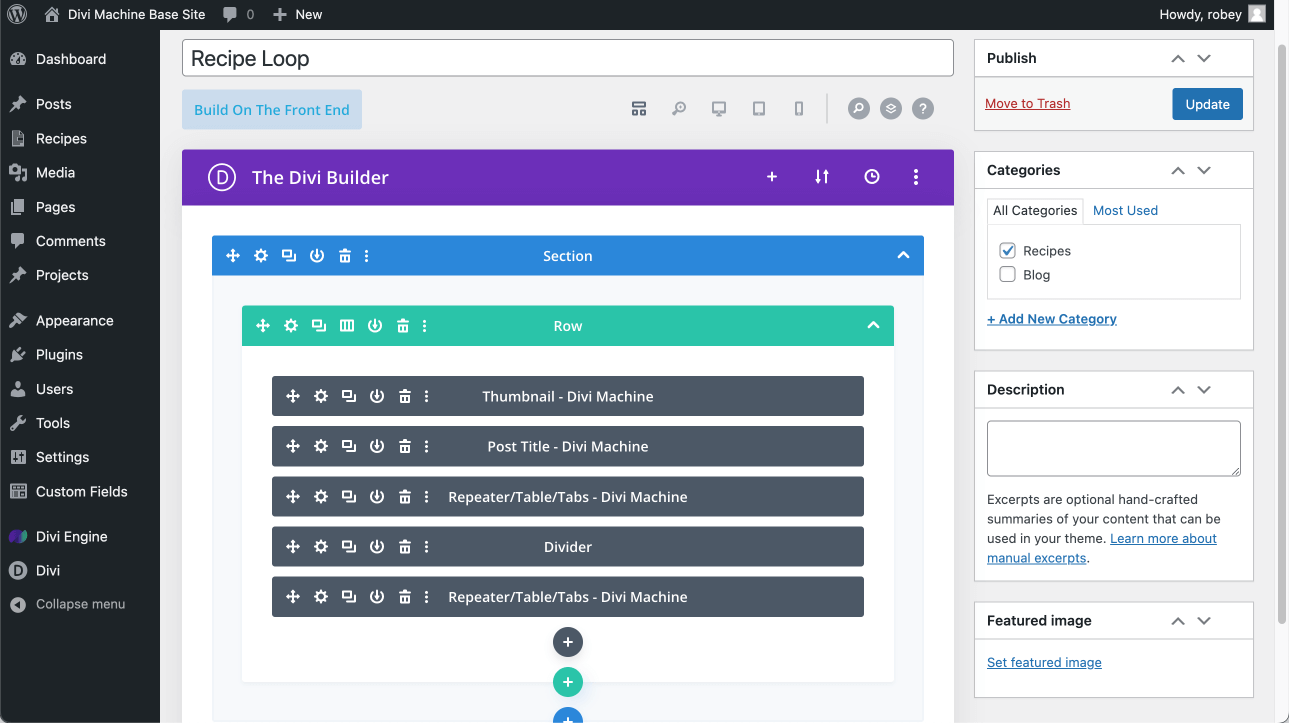Disable the Divider module power icon
This screenshot has width=1289, height=723.
tap(377, 547)
